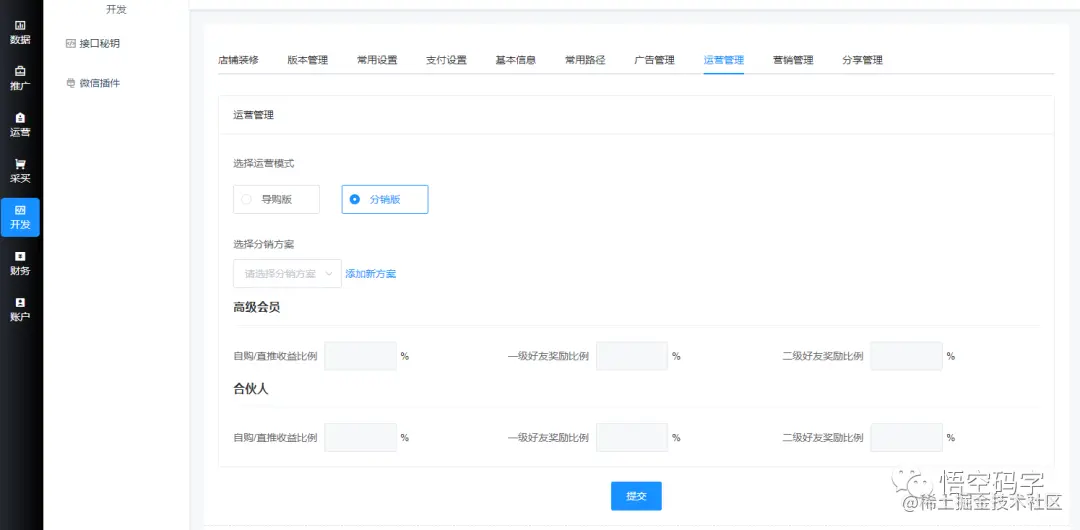
Task: Click the 选择运营模式 label
Action: point(264,164)
